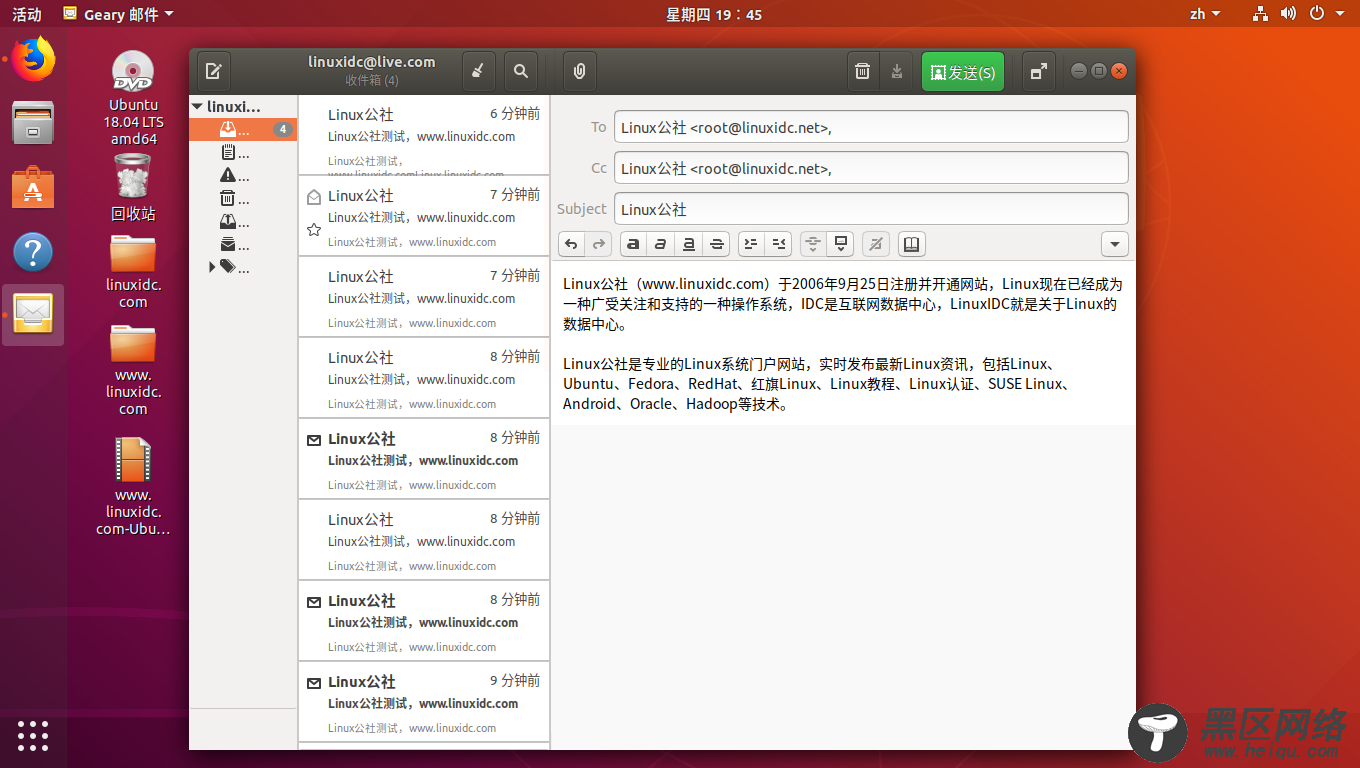
Task: Click the insert image icon
Action: pos(841,244)
